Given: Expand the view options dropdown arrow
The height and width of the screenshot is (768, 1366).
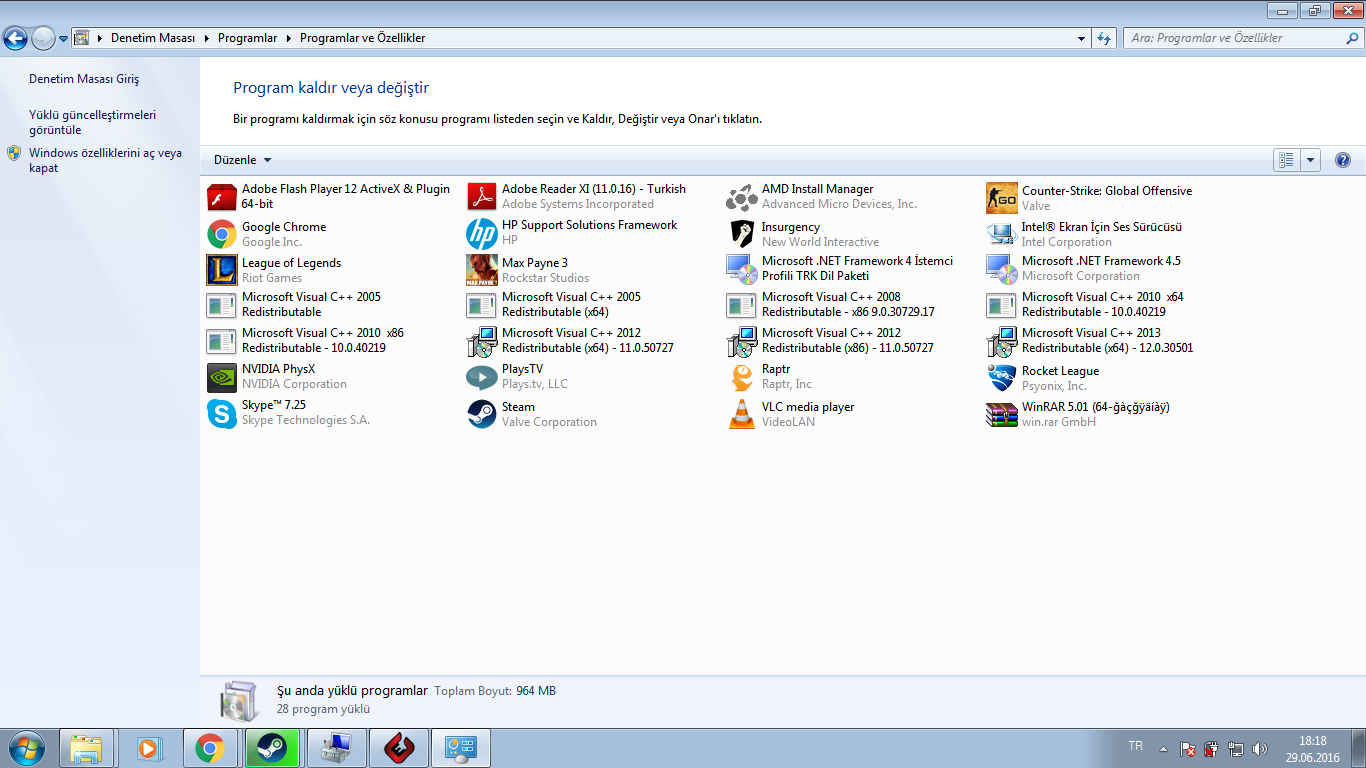Looking at the screenshot, I should (x=1311, y=160).
